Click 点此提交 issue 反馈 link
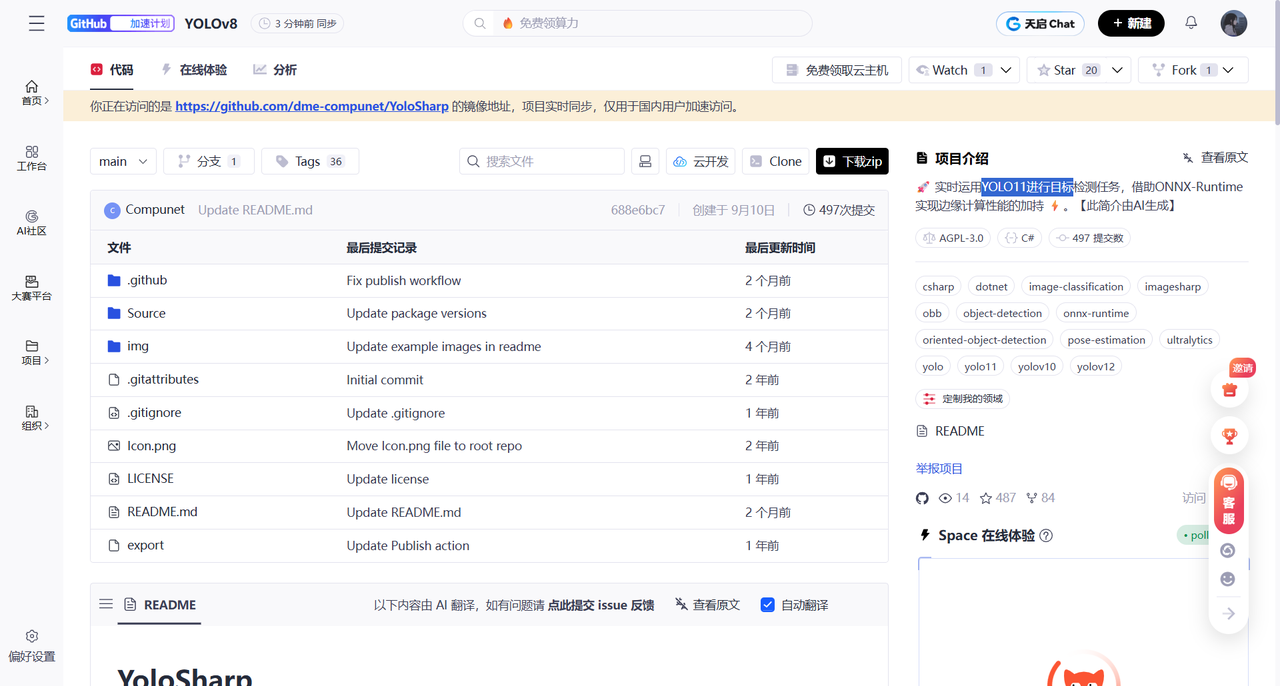The image size is (1280, 686). [601, 605]
